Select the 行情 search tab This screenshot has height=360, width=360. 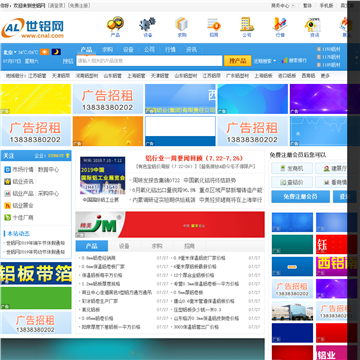[170, 50]
